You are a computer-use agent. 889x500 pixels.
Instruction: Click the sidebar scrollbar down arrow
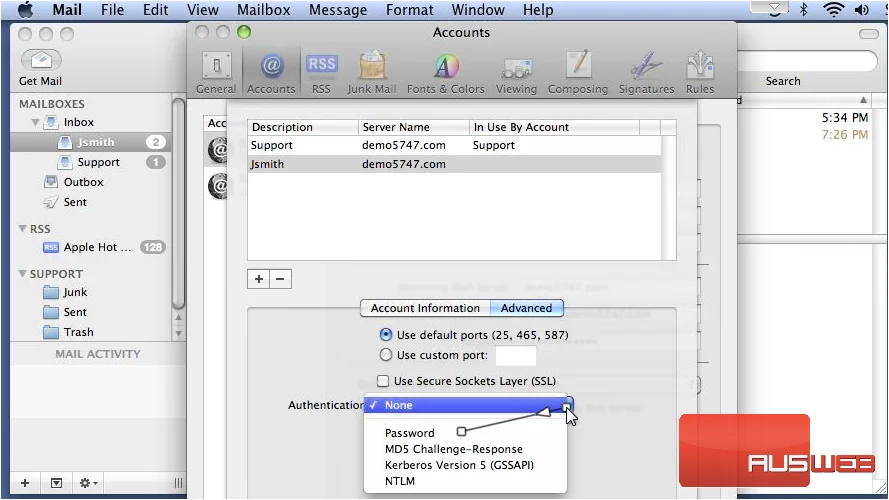tap(178, 334)
